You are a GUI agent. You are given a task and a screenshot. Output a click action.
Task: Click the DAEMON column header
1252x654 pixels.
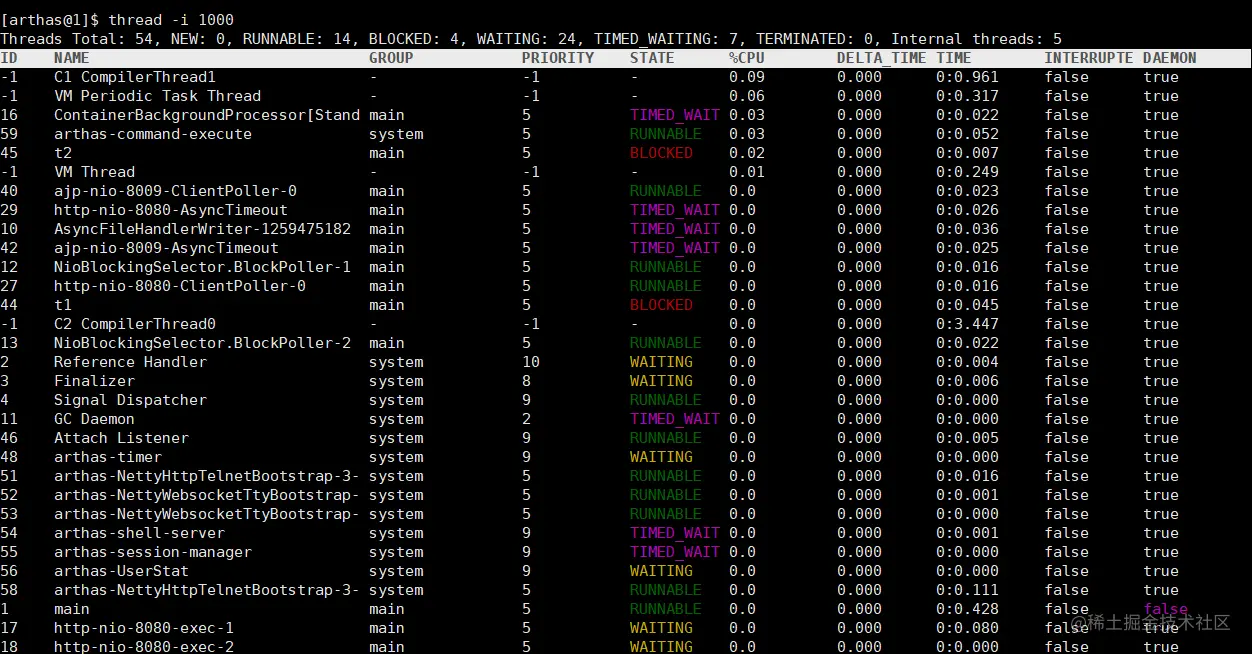point(1170,57)
